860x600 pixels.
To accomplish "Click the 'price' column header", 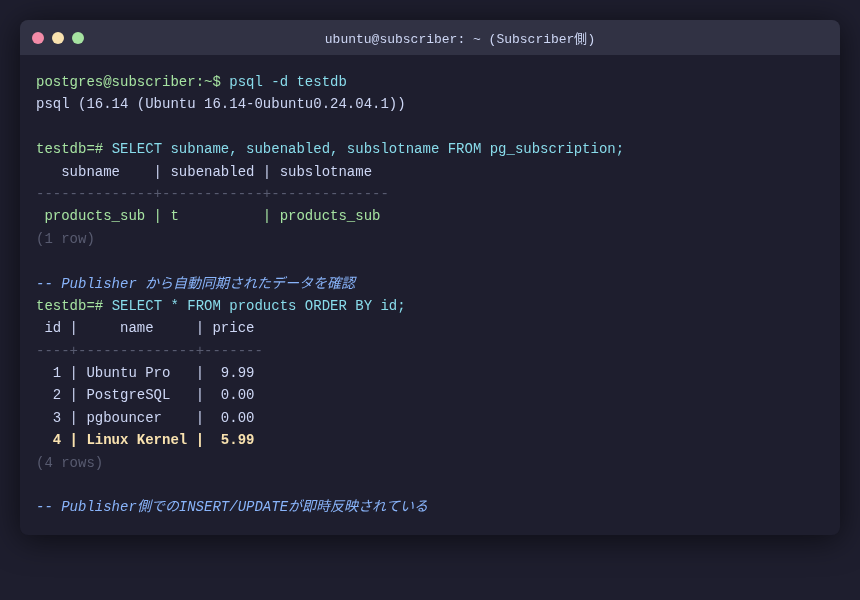I will point(233,328).
